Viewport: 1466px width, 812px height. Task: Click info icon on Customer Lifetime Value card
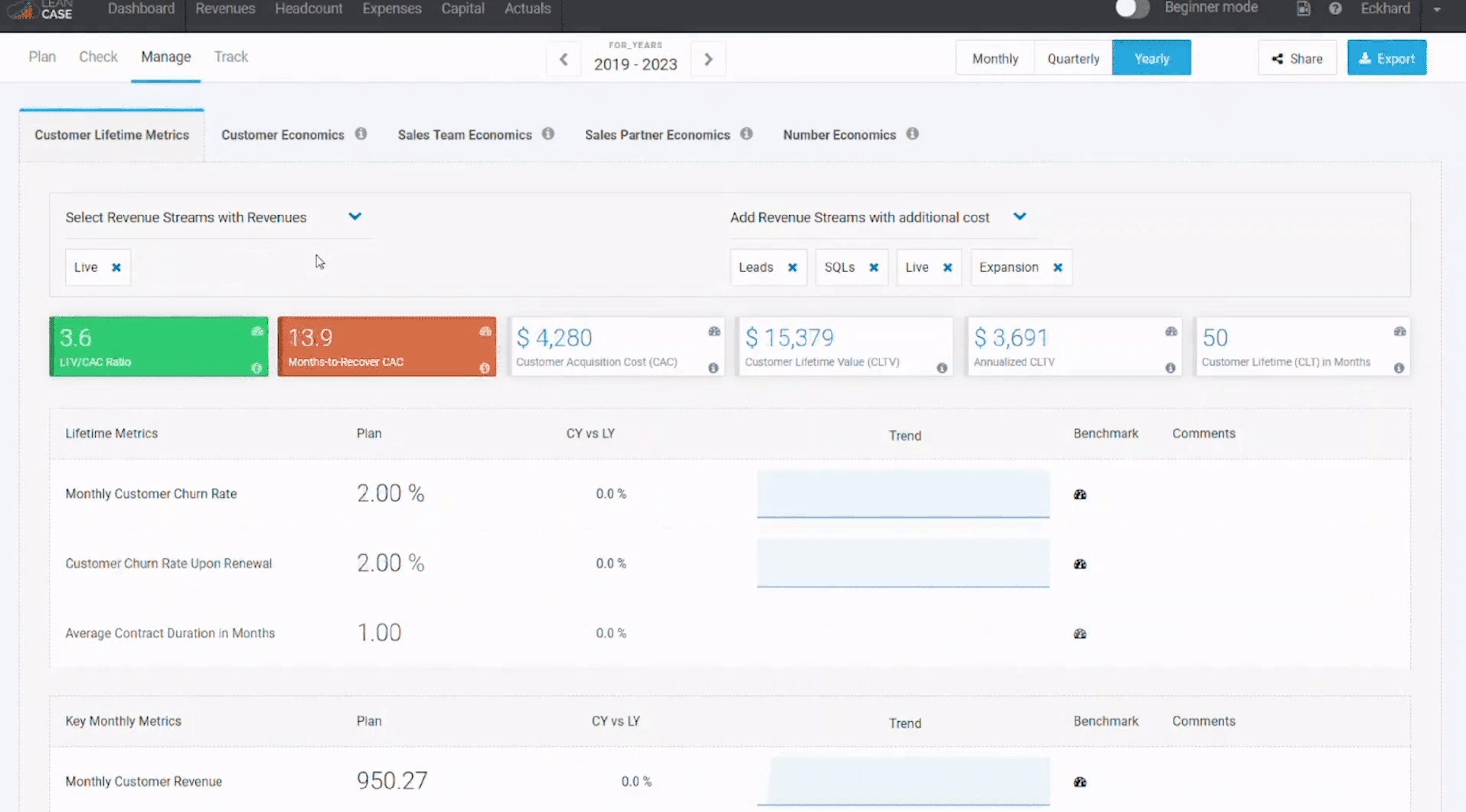click(x=942, y=368)
